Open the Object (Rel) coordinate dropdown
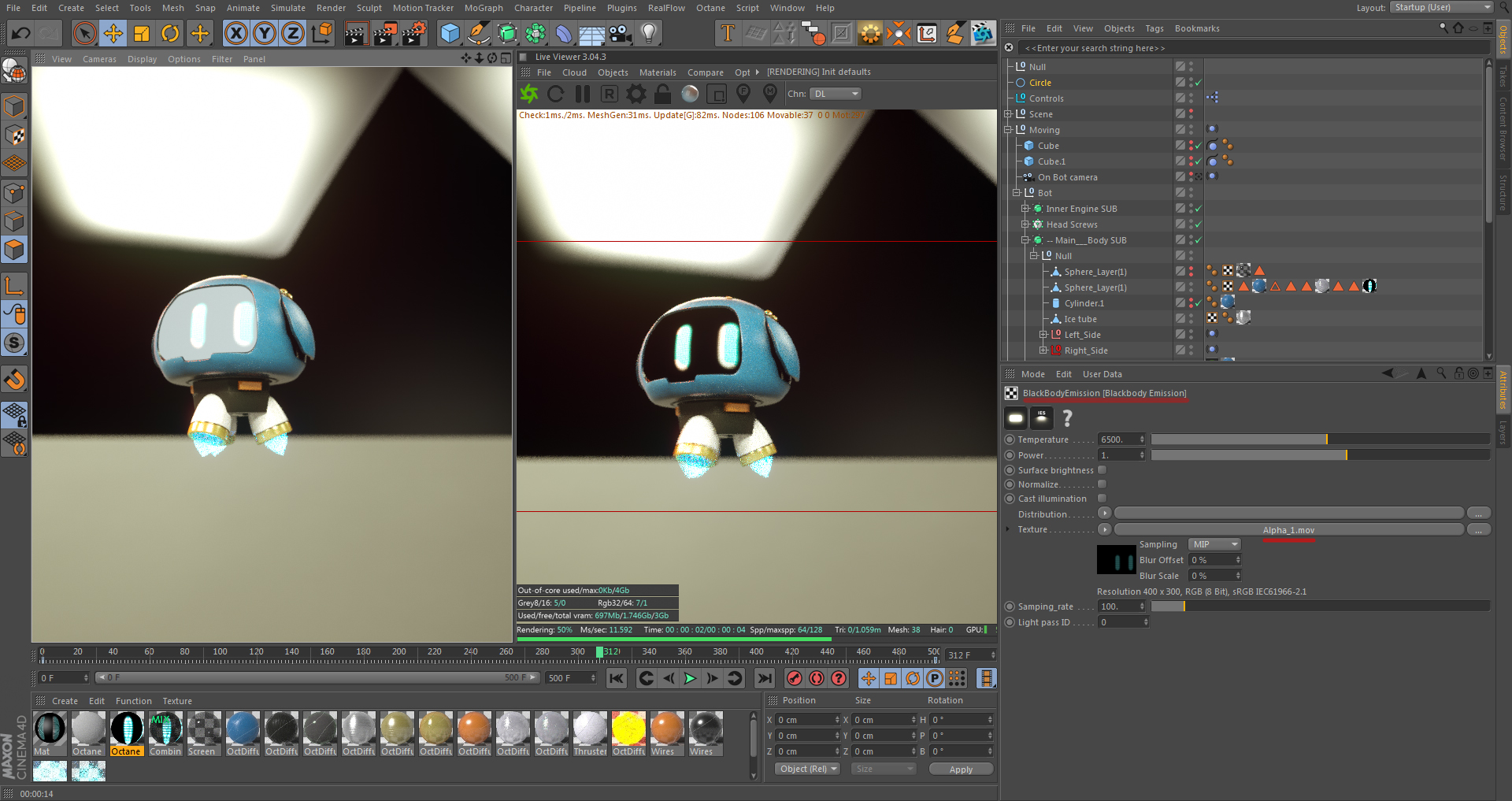Screen dimensions: 1512x801 tap(807, 769)
